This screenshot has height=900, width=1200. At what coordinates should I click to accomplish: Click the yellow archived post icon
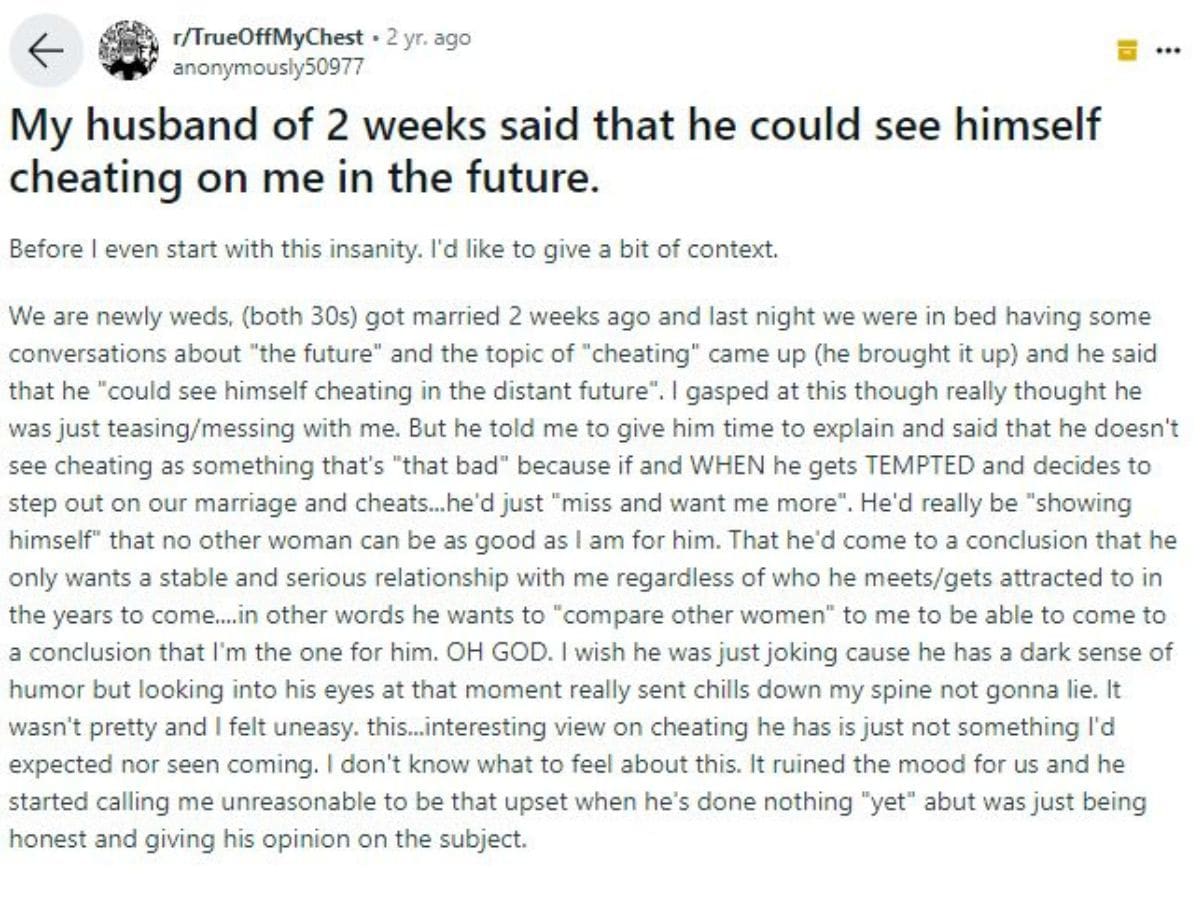pyautogui.click(x=1127, y=50)
